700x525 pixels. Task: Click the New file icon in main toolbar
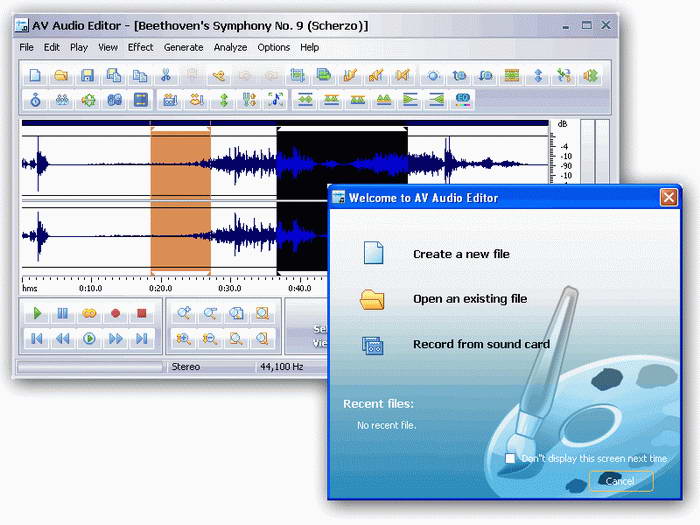[x=35, y=75]
